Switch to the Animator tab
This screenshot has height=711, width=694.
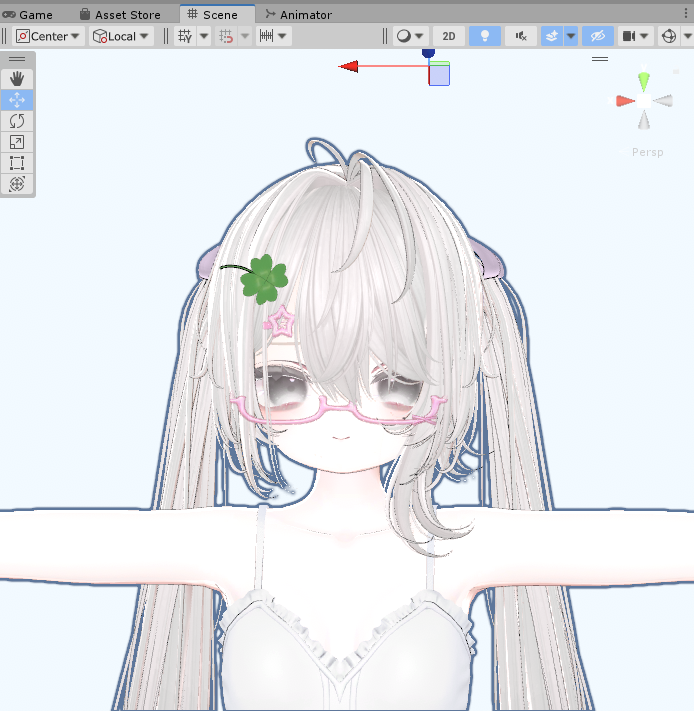299,15
